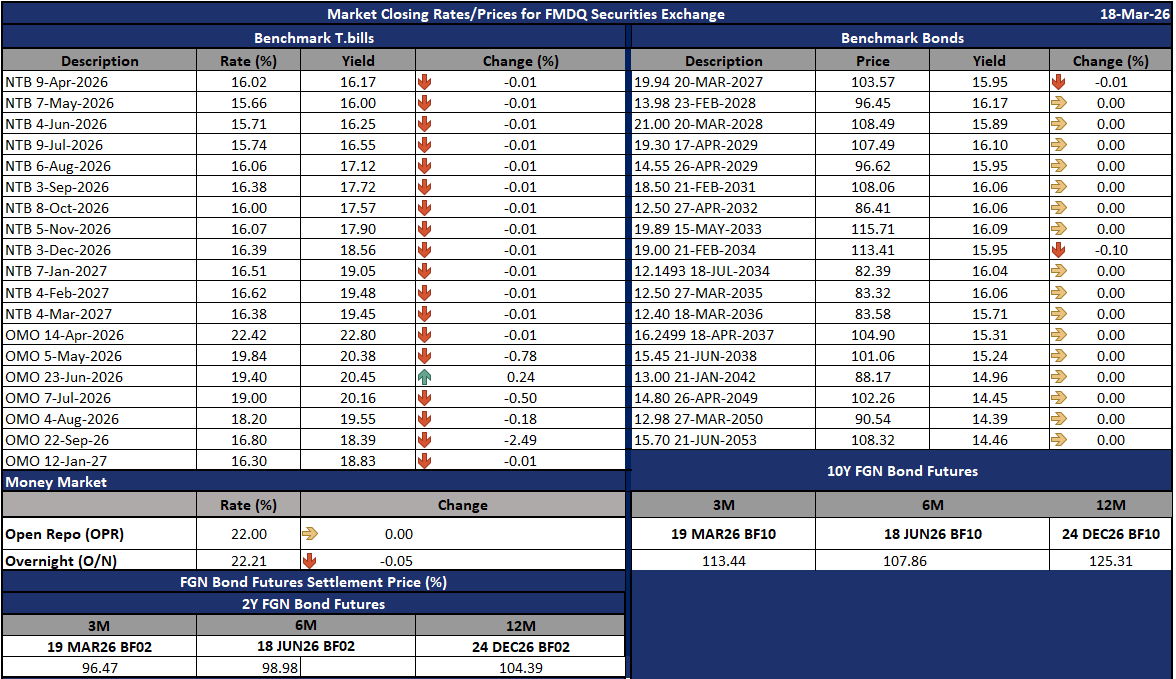Image resolution: width=1176 pixels, height=679 pixels.
Task: Click the red down arrow for OMO 22-Sep-26
Action: [x=424, y=440]
